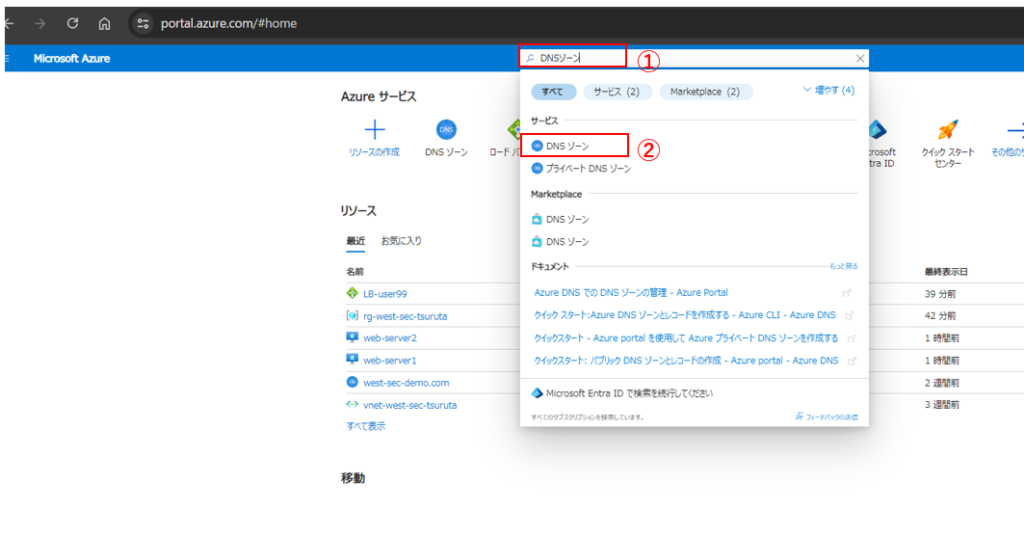Click 2 週間前 last viewed value
This screenshot has height=538, width=1024.
pyautogui.click(x=942, y=383)
